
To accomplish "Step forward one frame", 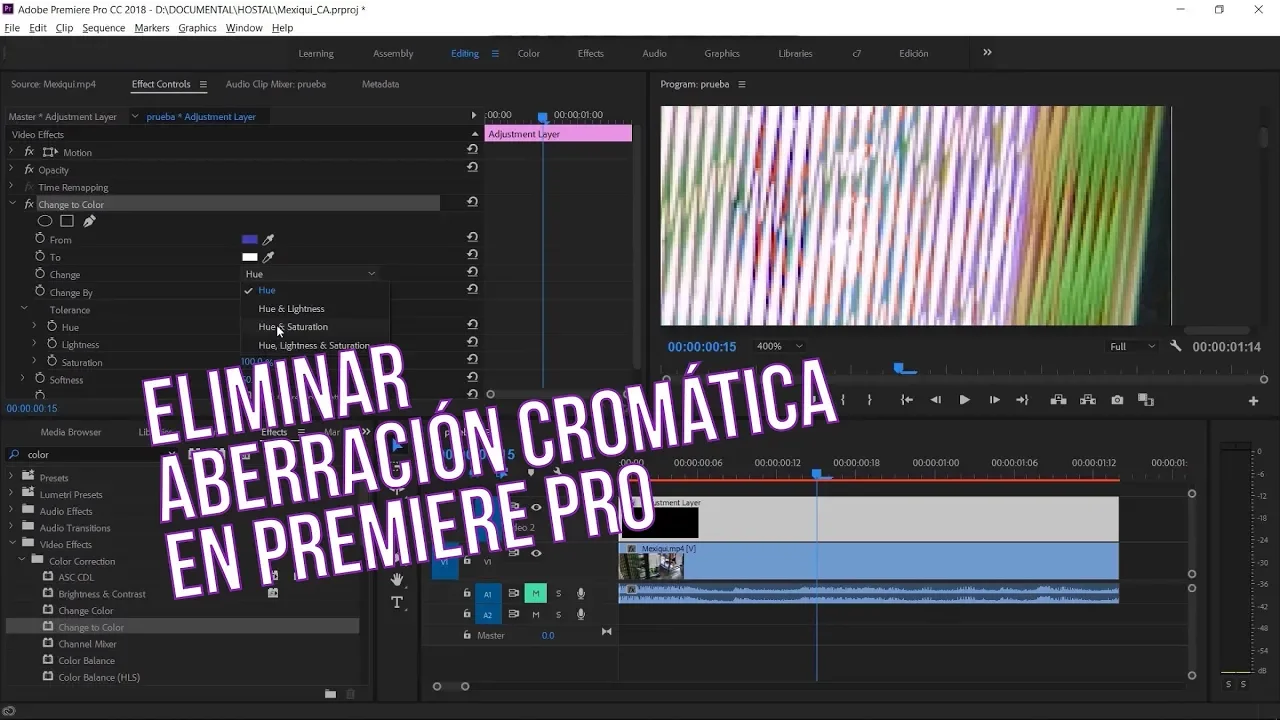I will pos(994,400).
